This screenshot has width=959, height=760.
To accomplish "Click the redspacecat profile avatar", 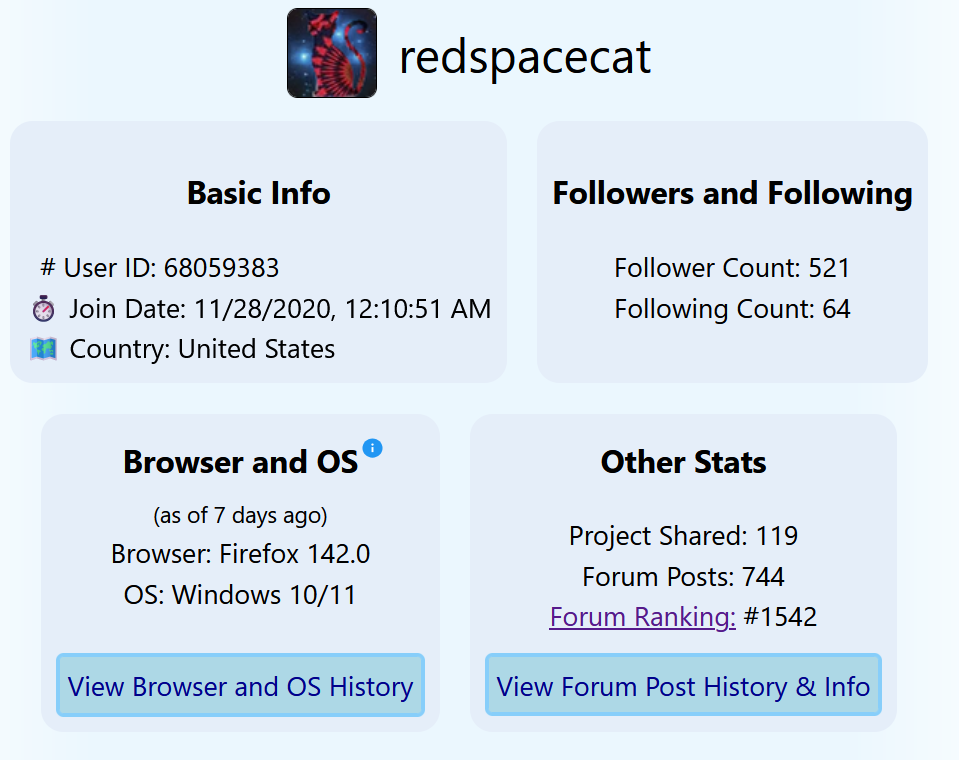I will 332,53.
